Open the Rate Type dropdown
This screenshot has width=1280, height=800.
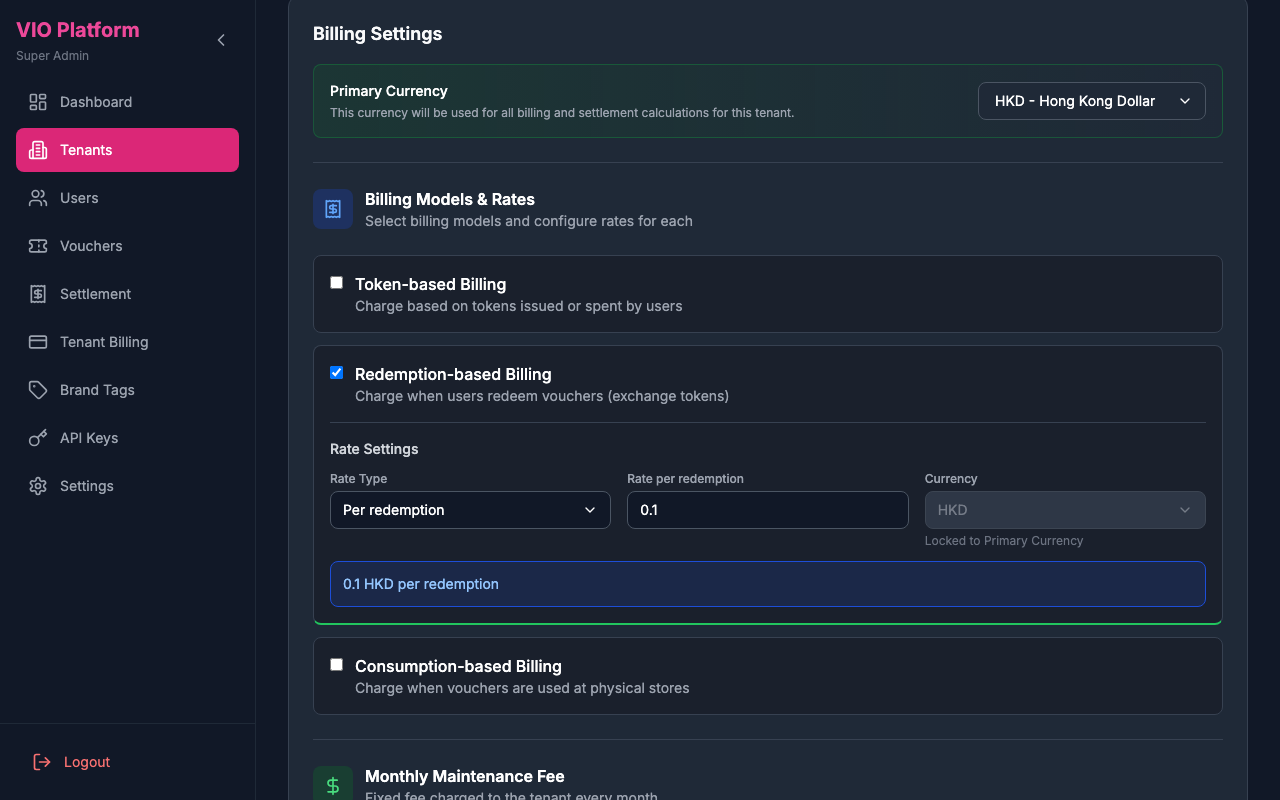(x=470, y=509)
